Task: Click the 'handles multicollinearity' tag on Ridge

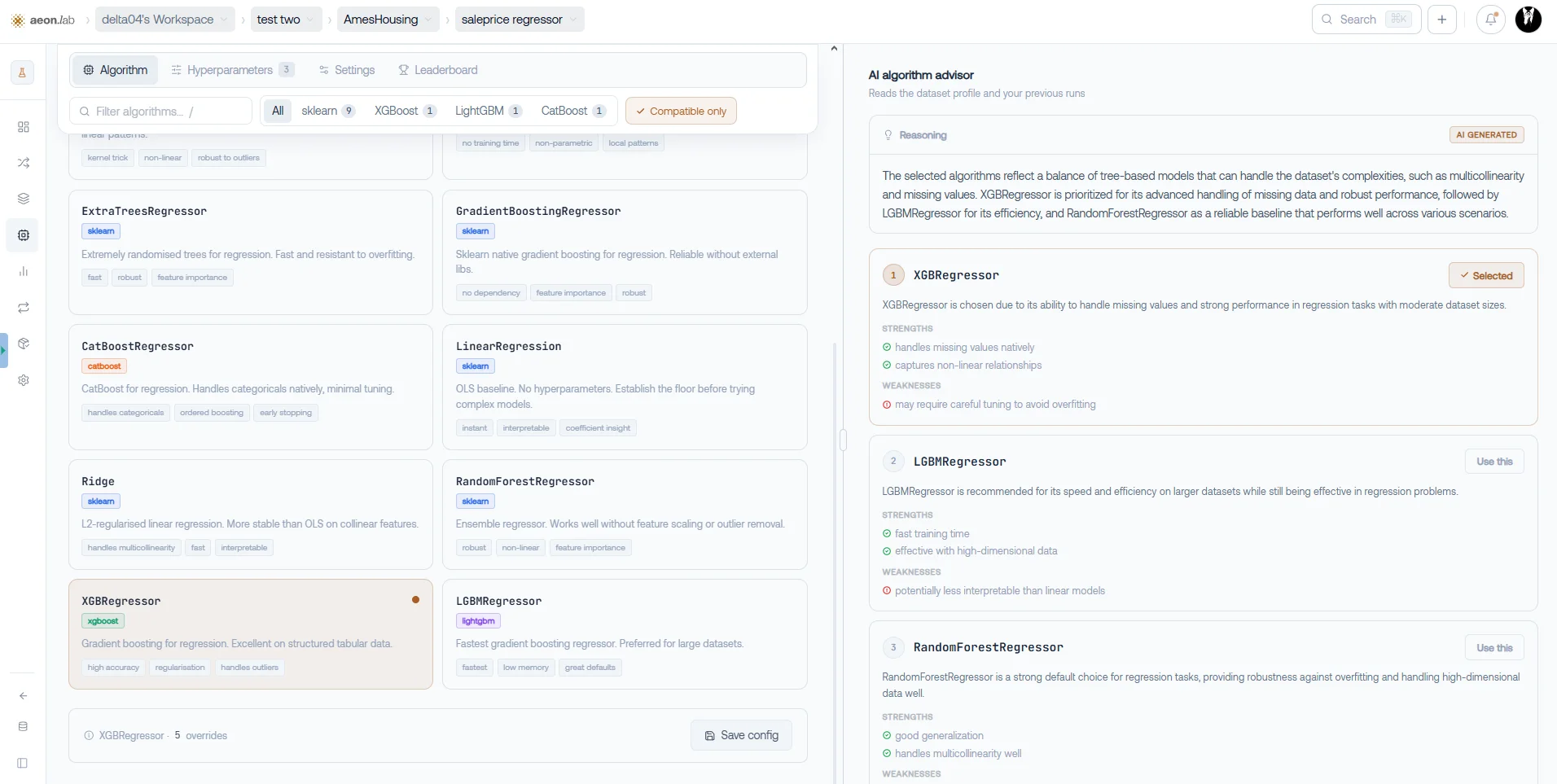Action: [x=131, y=548]
